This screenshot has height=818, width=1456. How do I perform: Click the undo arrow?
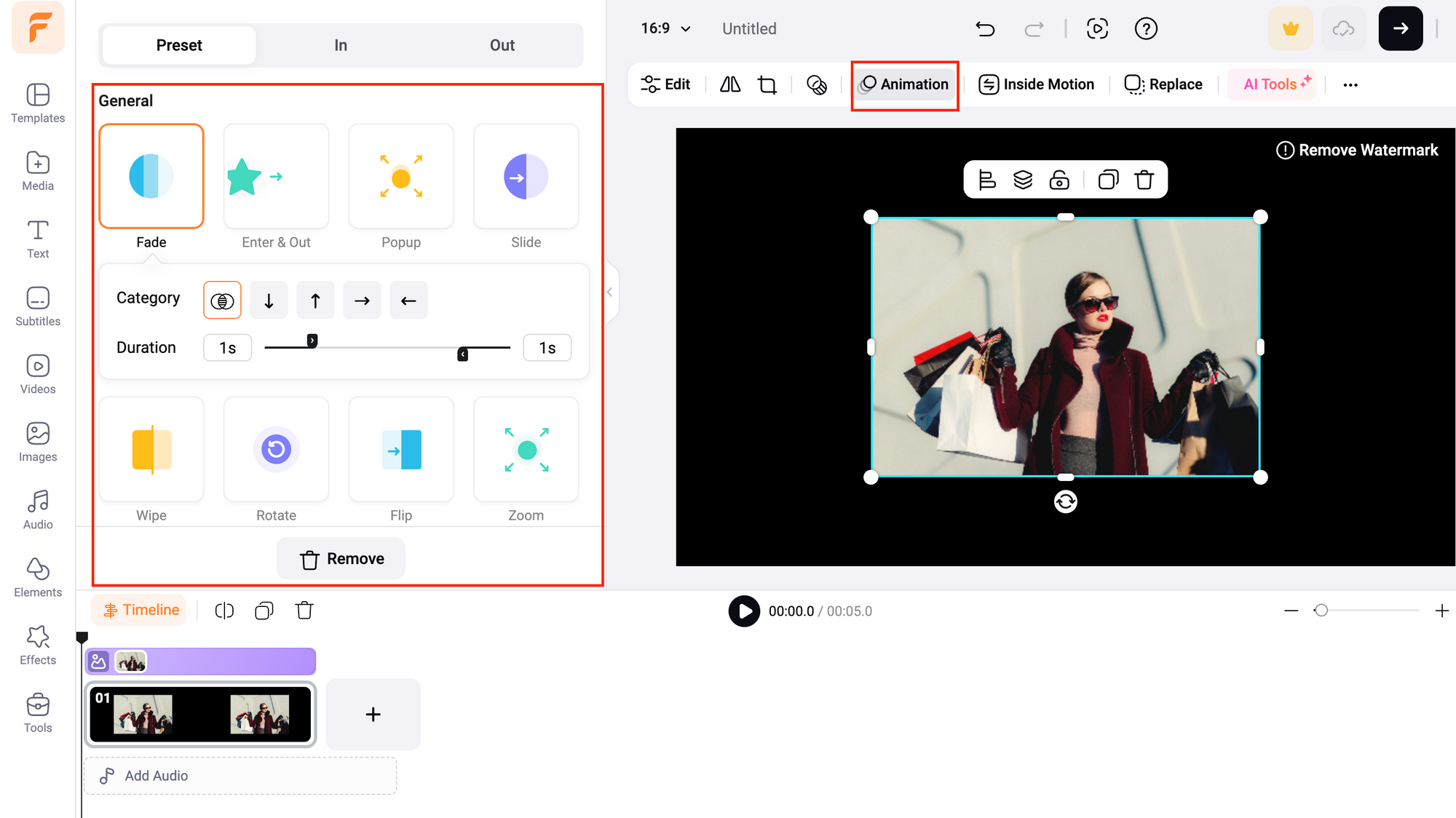click(985, 29)
